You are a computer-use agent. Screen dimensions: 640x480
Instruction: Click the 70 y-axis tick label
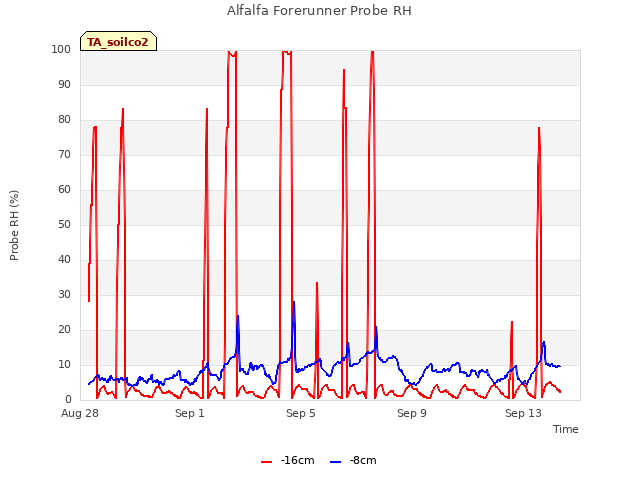64,155
